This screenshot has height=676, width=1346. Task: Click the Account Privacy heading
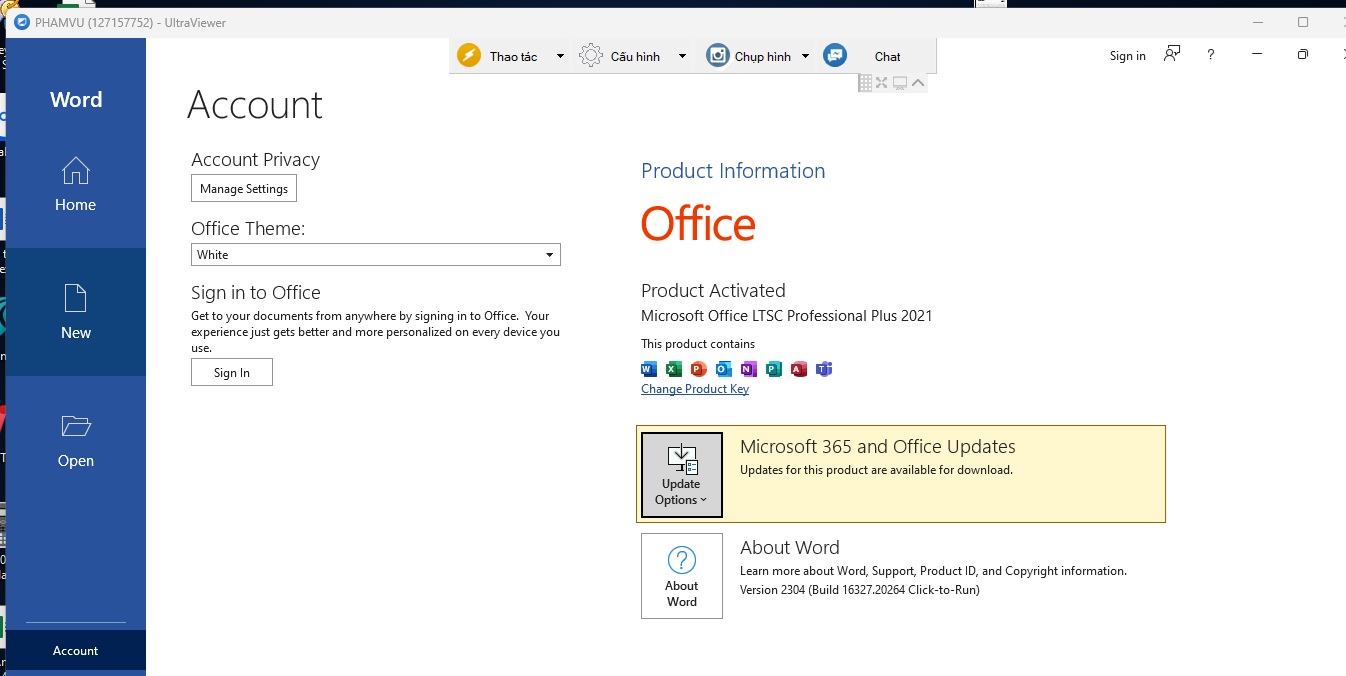[255, 160]
